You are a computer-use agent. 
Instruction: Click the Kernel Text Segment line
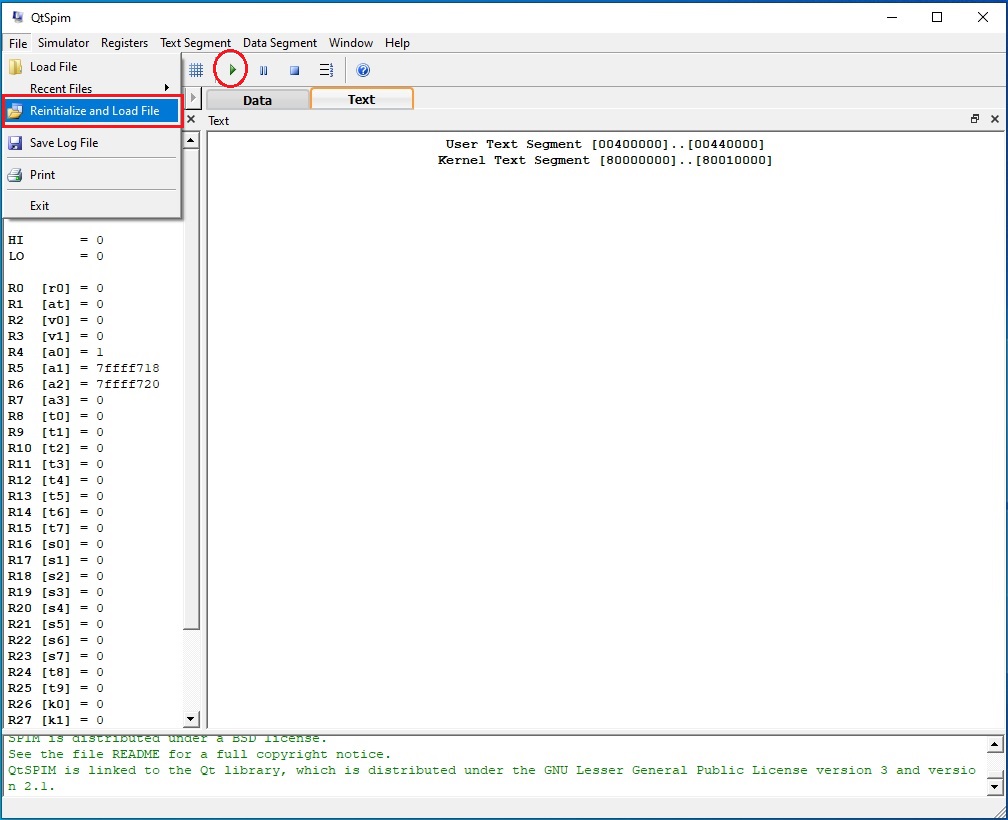click(605, 160)
